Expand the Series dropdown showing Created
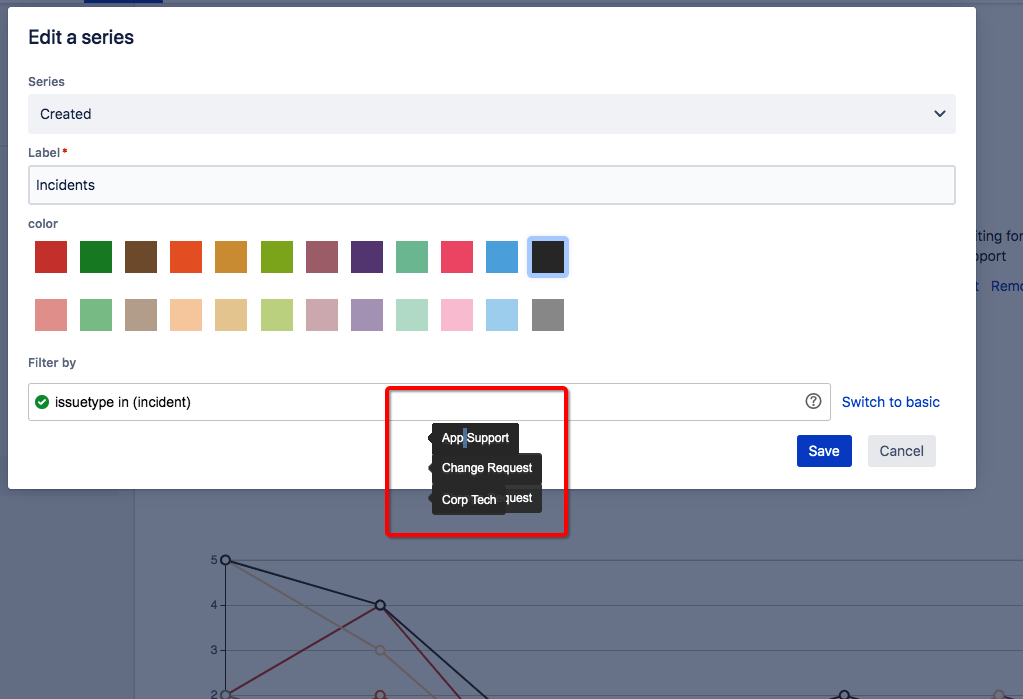Viewport: 1023px width, 699px height. point(492,114)
